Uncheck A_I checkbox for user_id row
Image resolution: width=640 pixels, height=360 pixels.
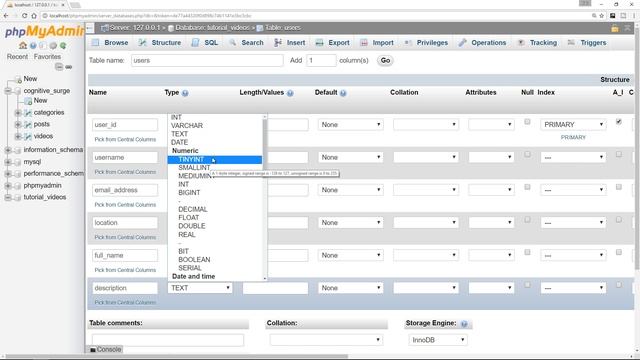pyautogui.click(x=619, y=122)
